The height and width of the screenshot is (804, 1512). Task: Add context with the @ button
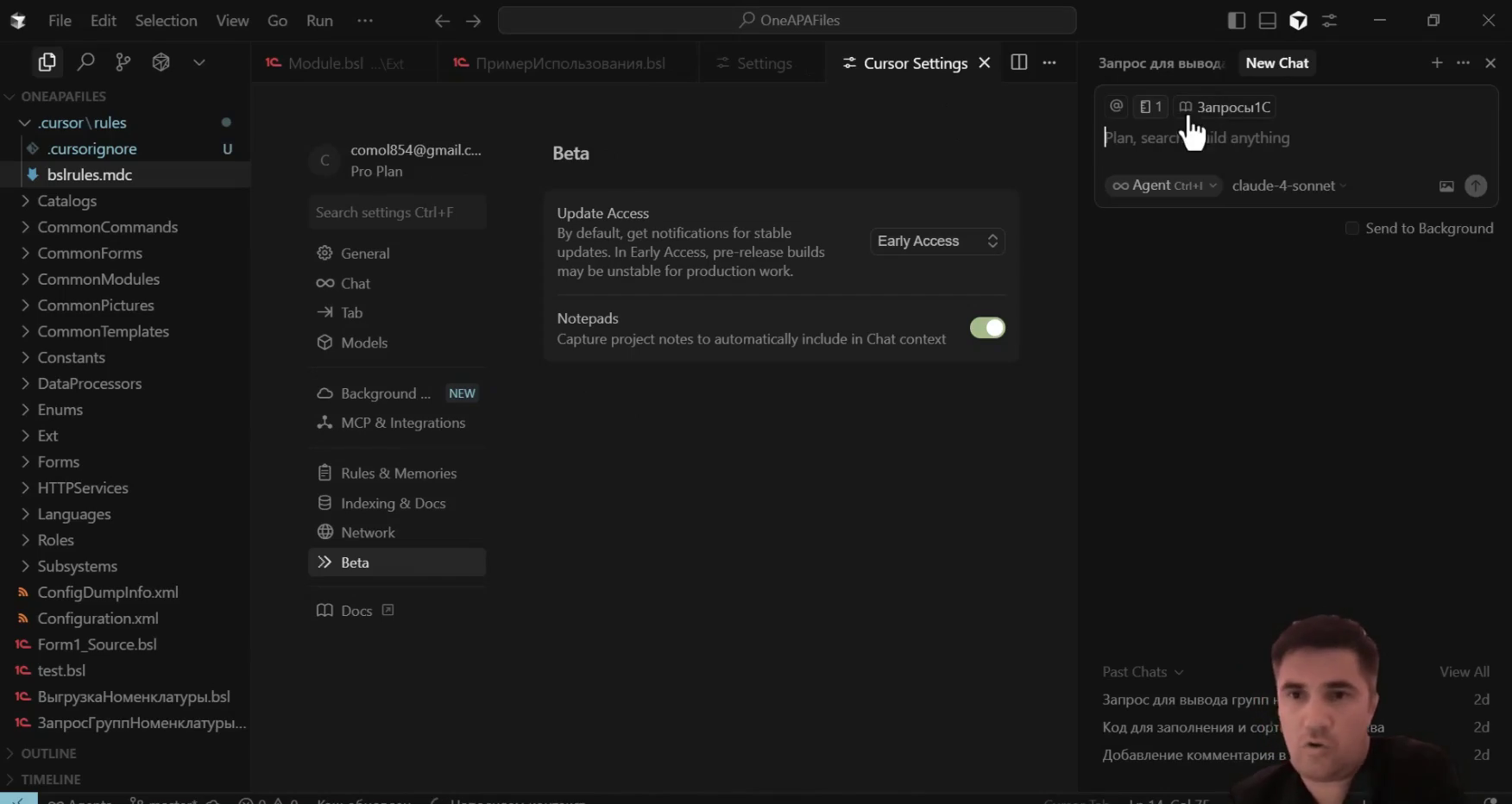pyautogui.click(x=1116, y=106)
